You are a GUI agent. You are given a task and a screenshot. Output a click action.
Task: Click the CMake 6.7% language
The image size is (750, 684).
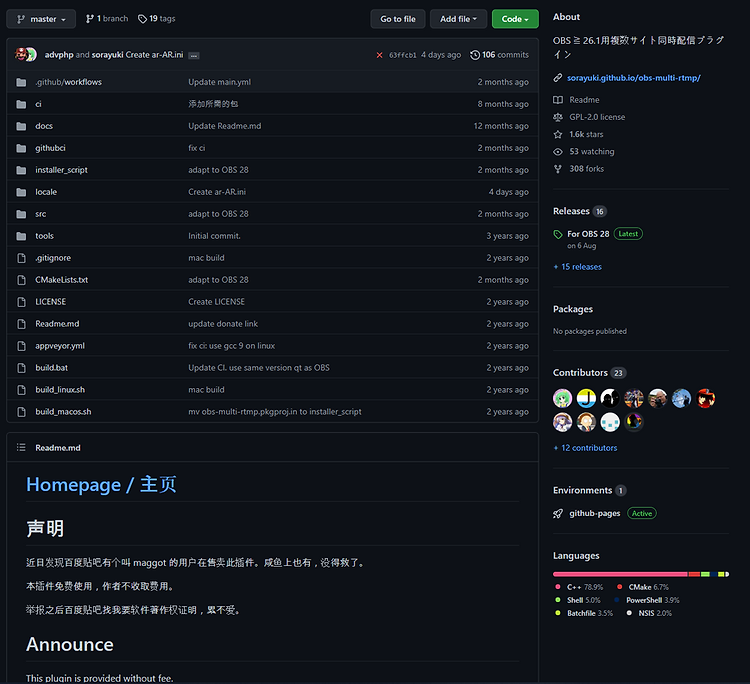coord(643,587)
